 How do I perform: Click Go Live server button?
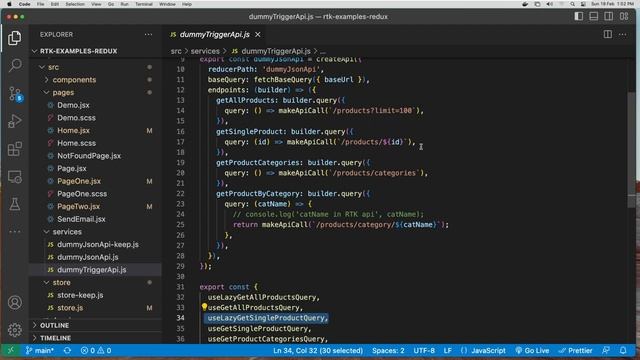click(532, 351)
